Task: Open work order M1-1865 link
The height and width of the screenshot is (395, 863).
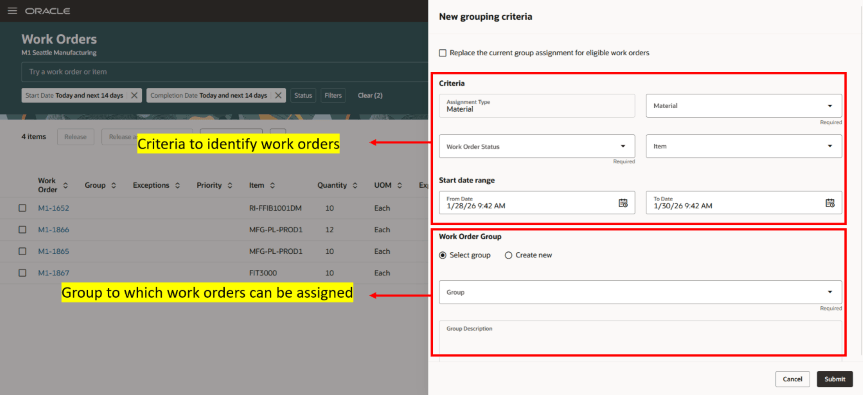Action: tap(53, 251)
